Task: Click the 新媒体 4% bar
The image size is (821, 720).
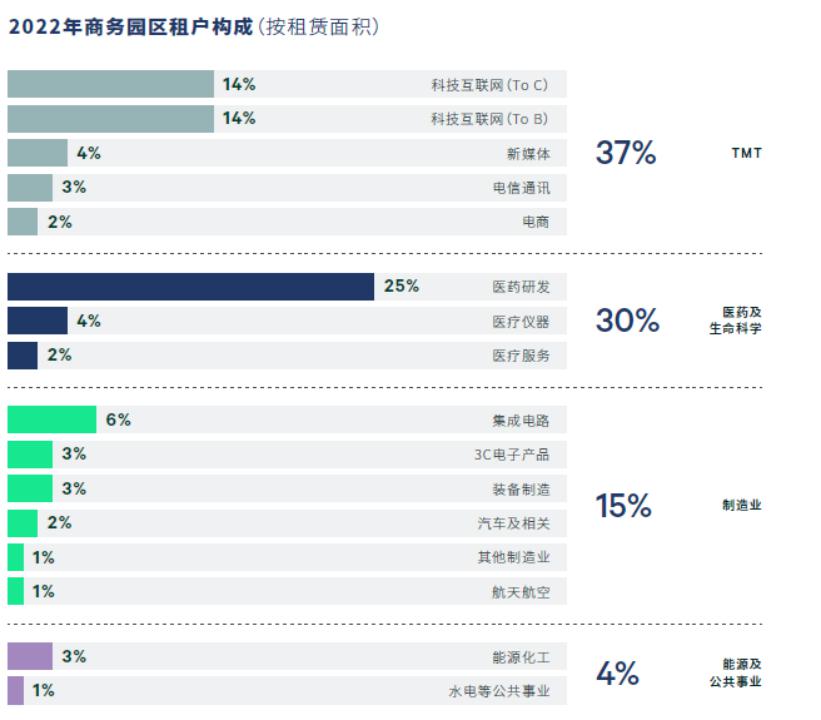Action: 37,153
